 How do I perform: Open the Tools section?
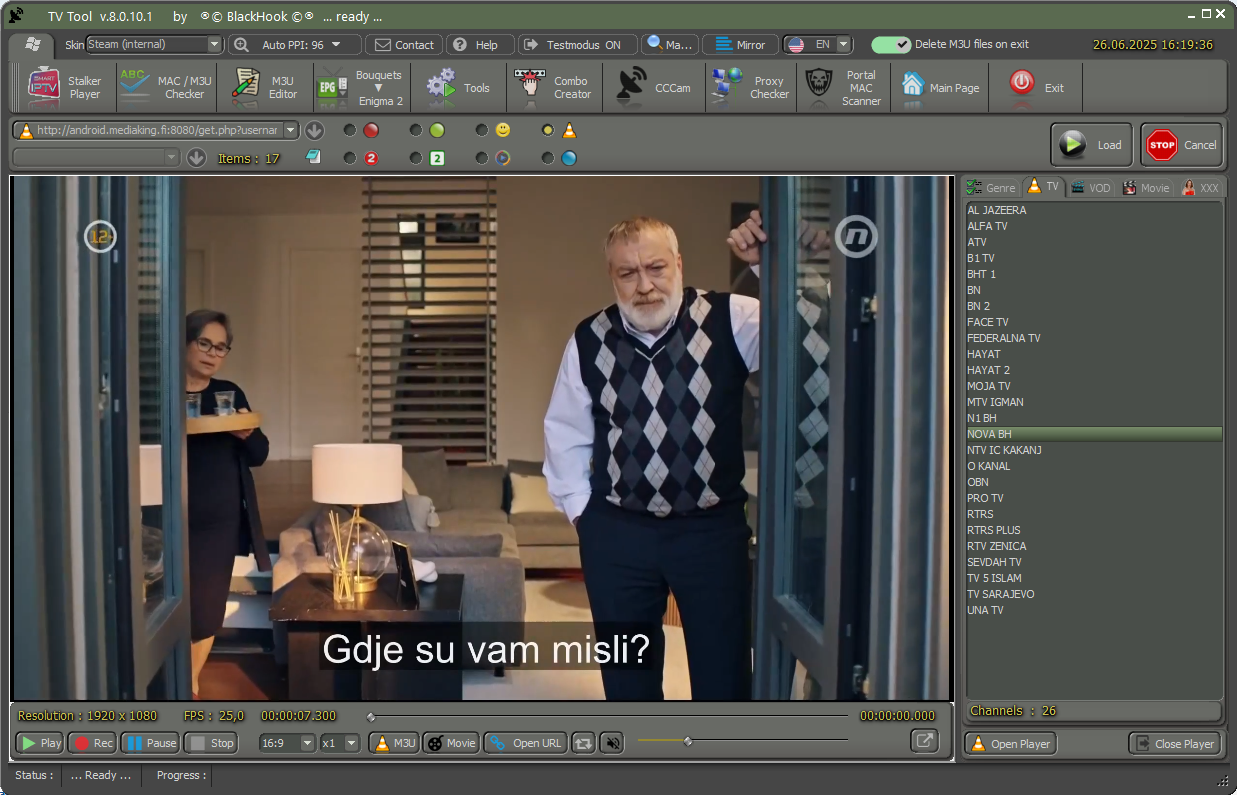tap(459, 87)
